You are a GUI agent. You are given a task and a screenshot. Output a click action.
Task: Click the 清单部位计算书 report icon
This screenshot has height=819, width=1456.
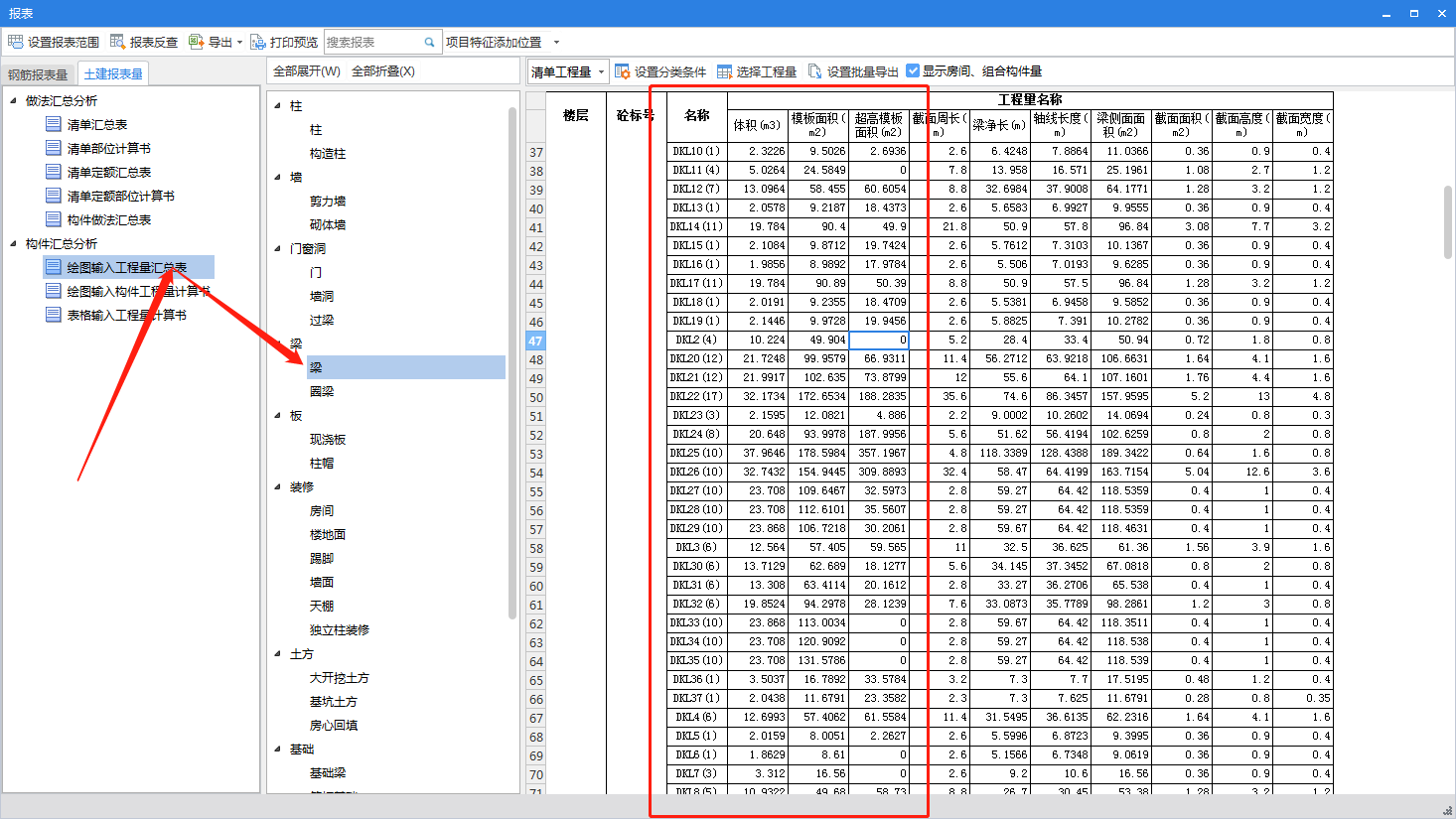(54, 148)
